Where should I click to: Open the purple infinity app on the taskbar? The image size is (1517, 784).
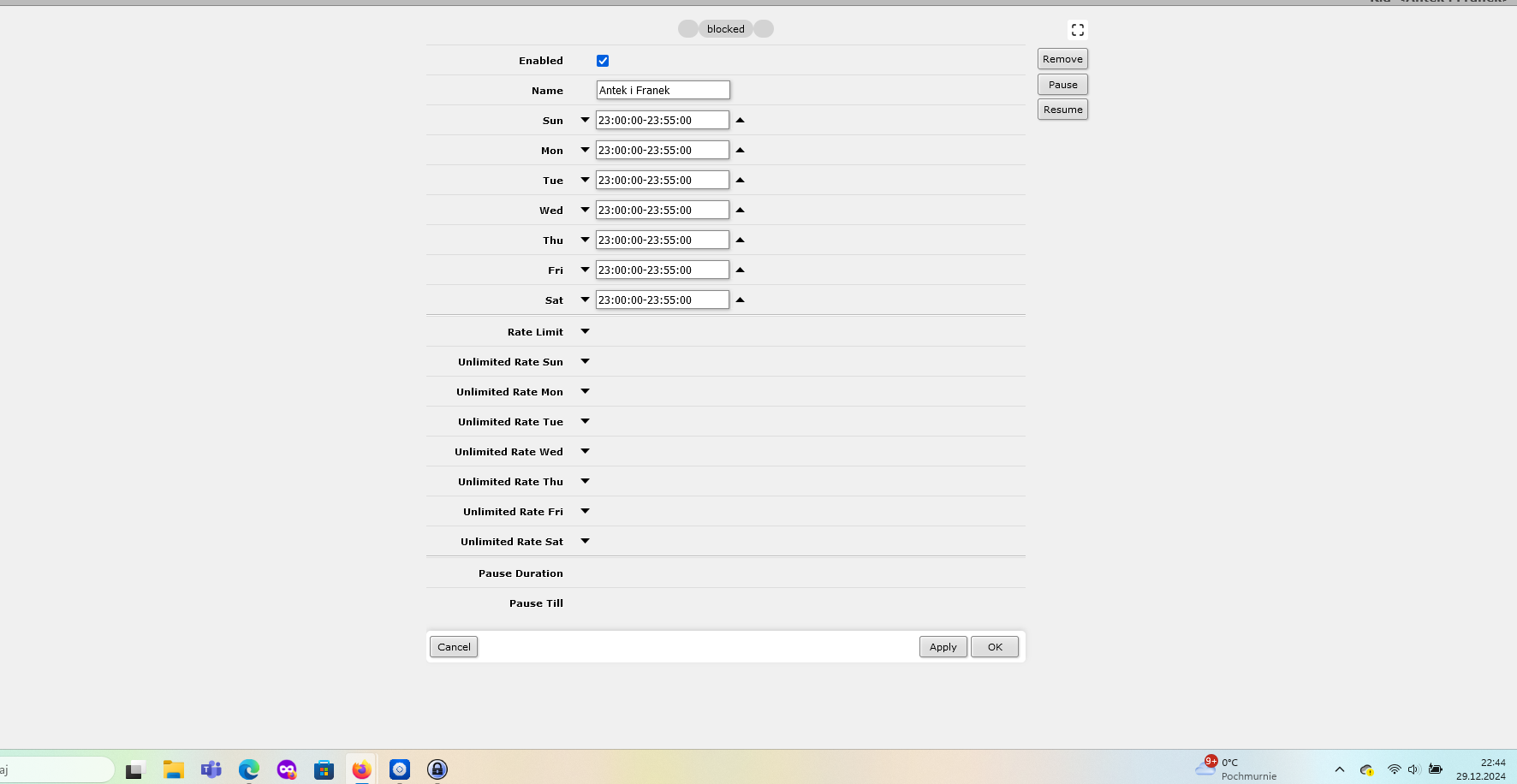click(286, 769)
